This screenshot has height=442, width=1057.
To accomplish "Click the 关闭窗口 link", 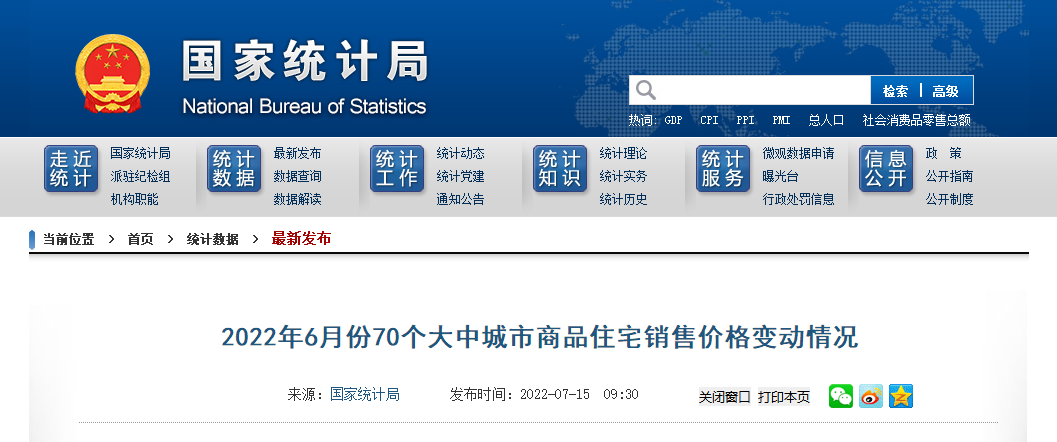I will click(x=725, y=398).
